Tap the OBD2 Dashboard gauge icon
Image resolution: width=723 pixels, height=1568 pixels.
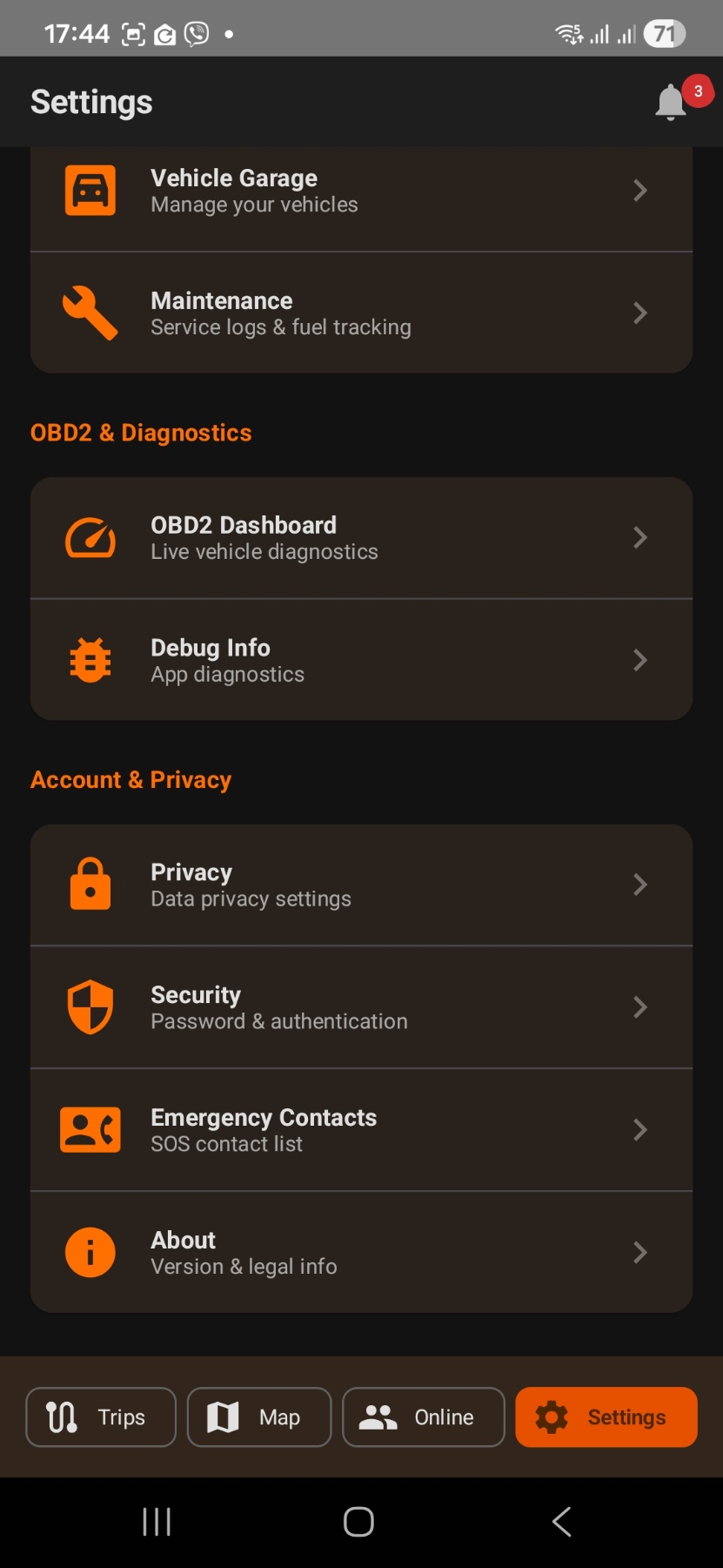click(90, 537)
